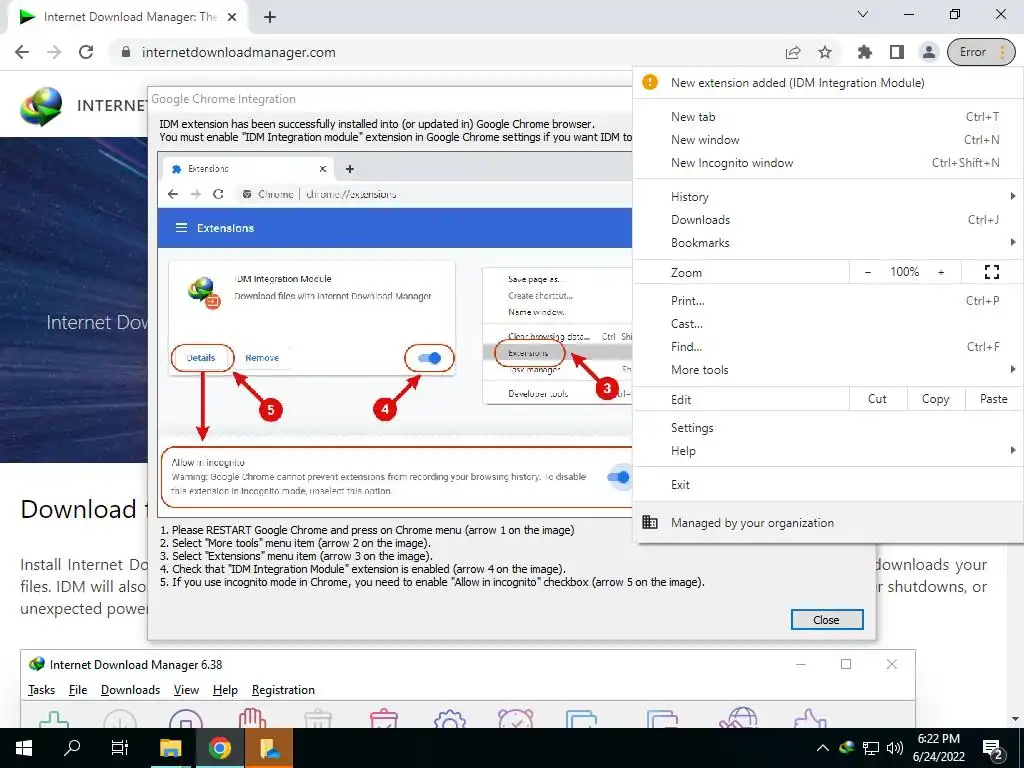This screenshot has height=768, width=1024.
Task: Expand the History submenu
Action: [x=828, y=197]
